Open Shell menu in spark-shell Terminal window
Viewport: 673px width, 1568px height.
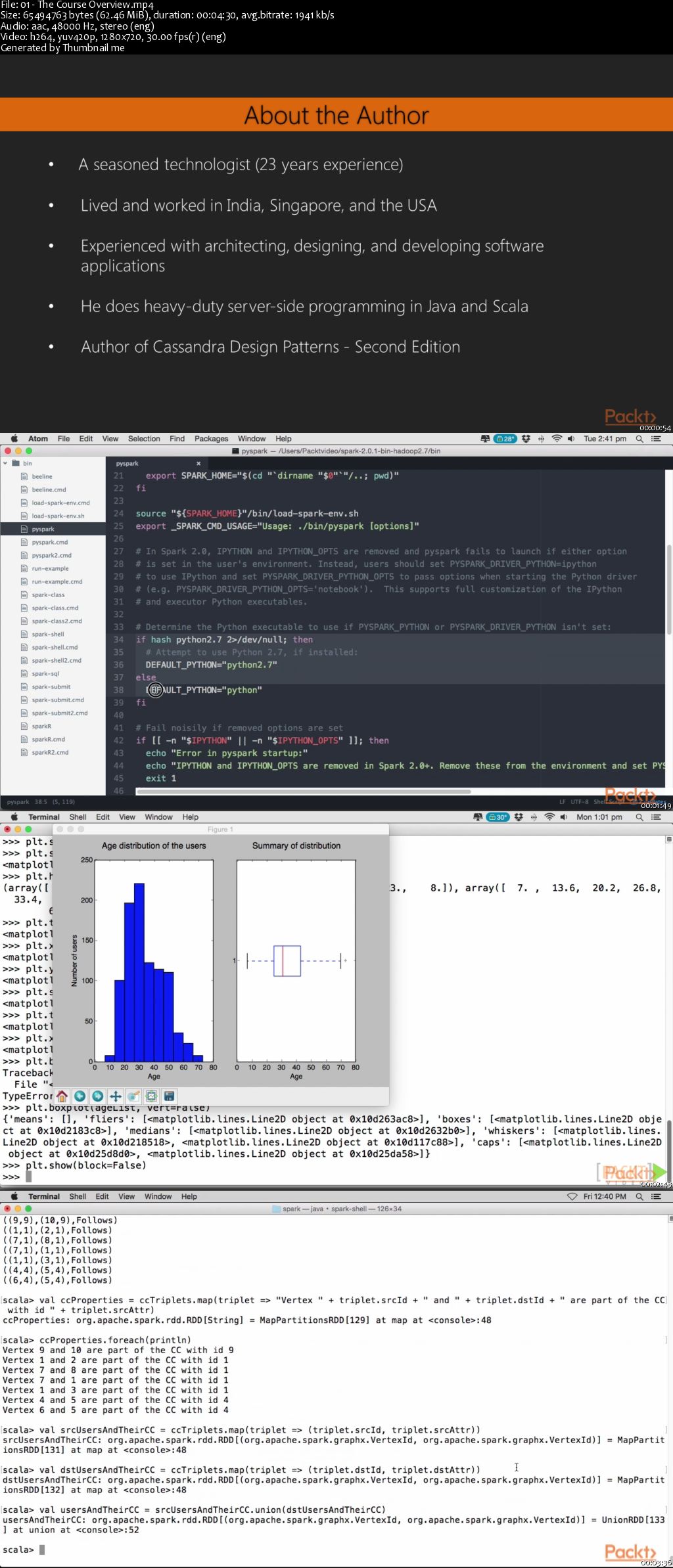tap(78, 1196)
